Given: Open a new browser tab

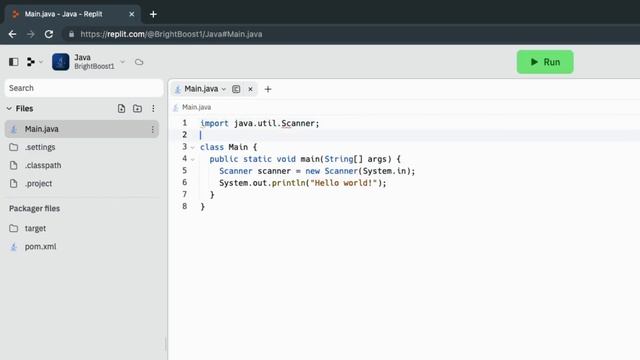Looking at the screenshot, I should (x=153, y=14).
